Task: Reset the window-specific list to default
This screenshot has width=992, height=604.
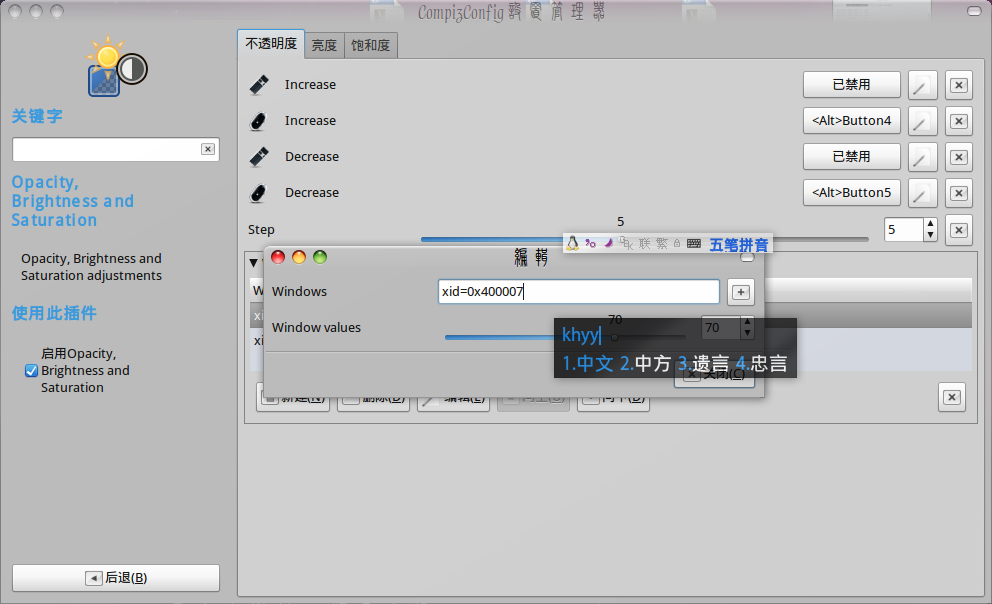Action: (x=952, y=397)
